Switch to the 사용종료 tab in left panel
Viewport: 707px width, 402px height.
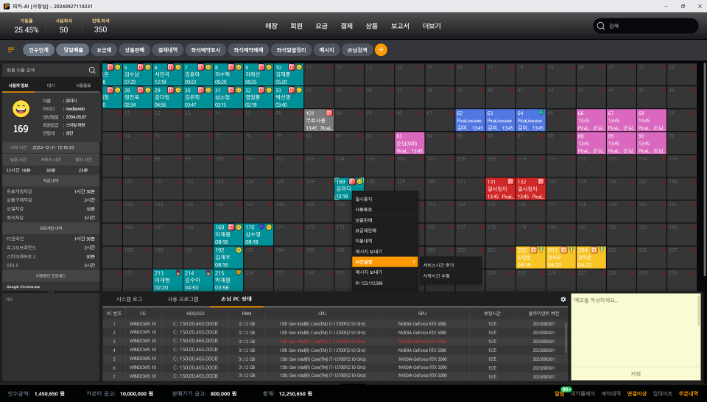coord(84,86)
